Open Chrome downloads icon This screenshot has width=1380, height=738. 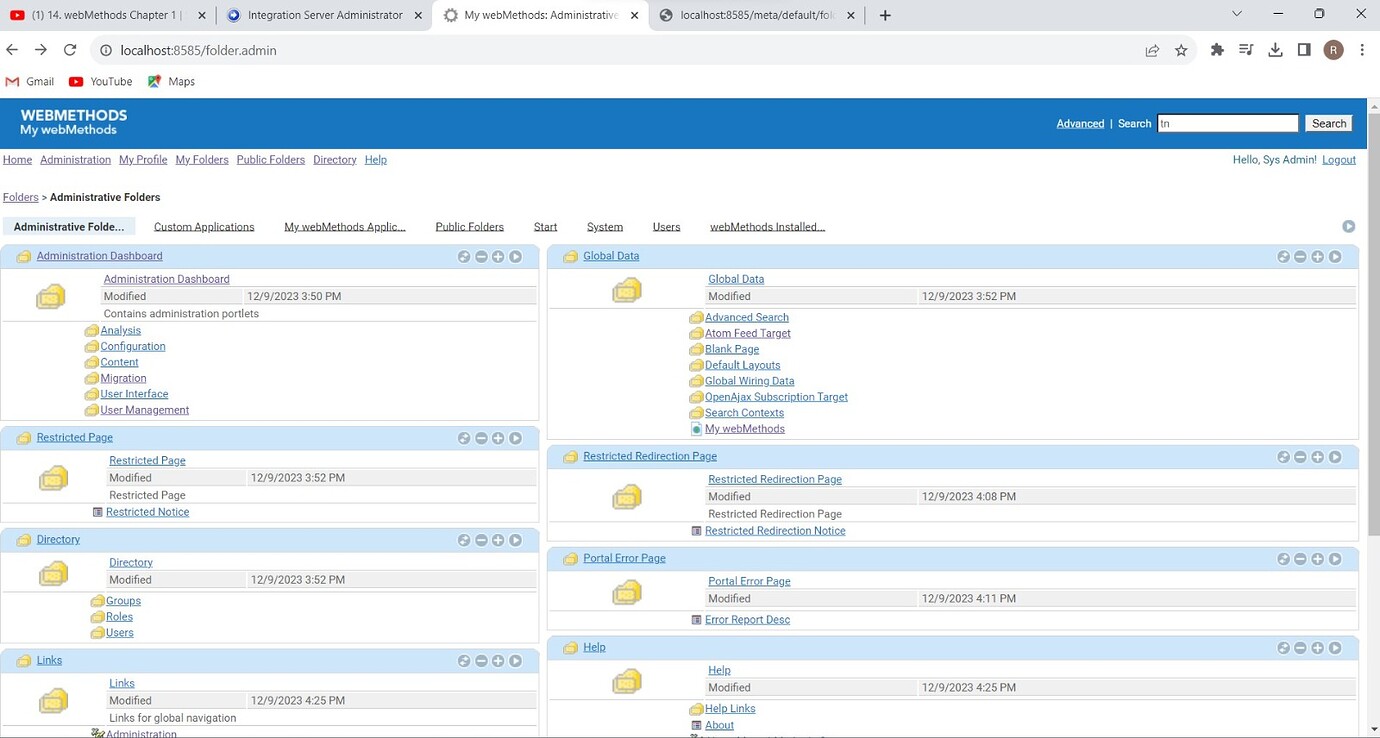[1275, 50]
